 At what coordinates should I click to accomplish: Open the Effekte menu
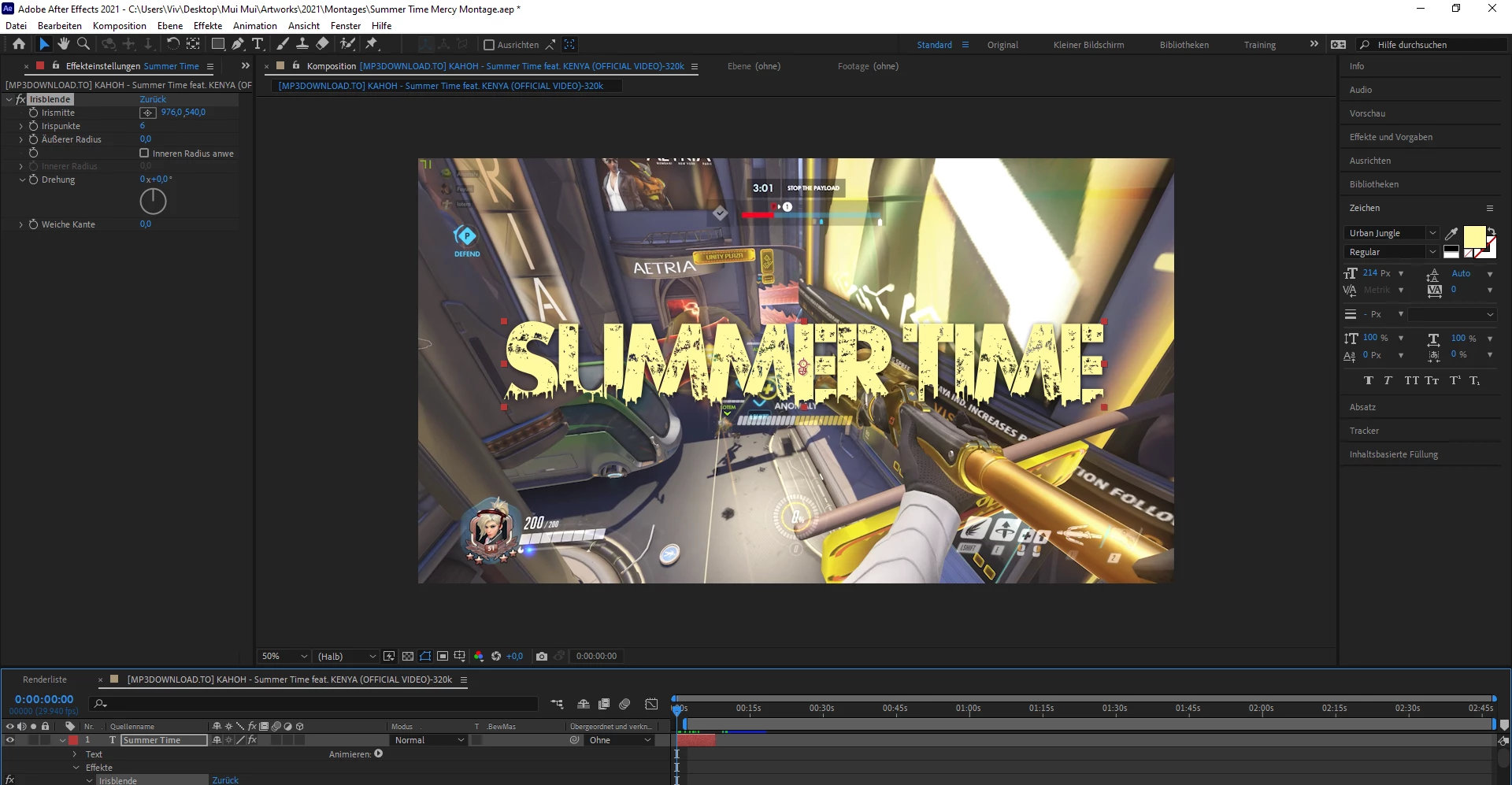pos(208,25)
